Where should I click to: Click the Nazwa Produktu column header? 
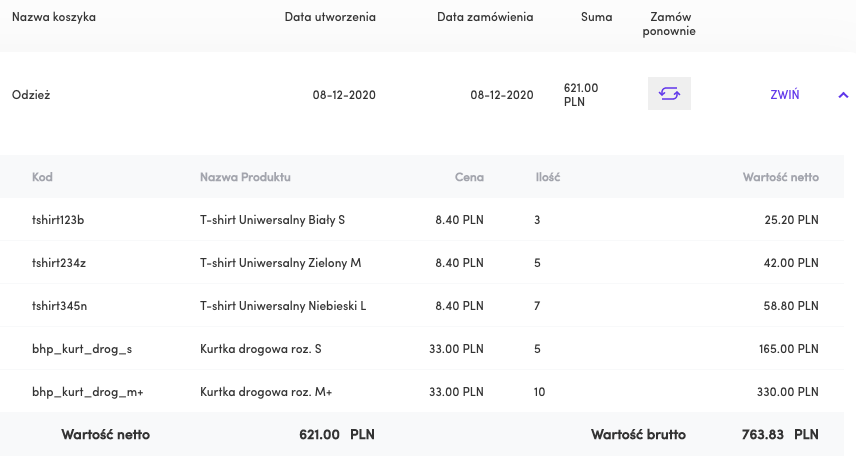tap(245, 177)
